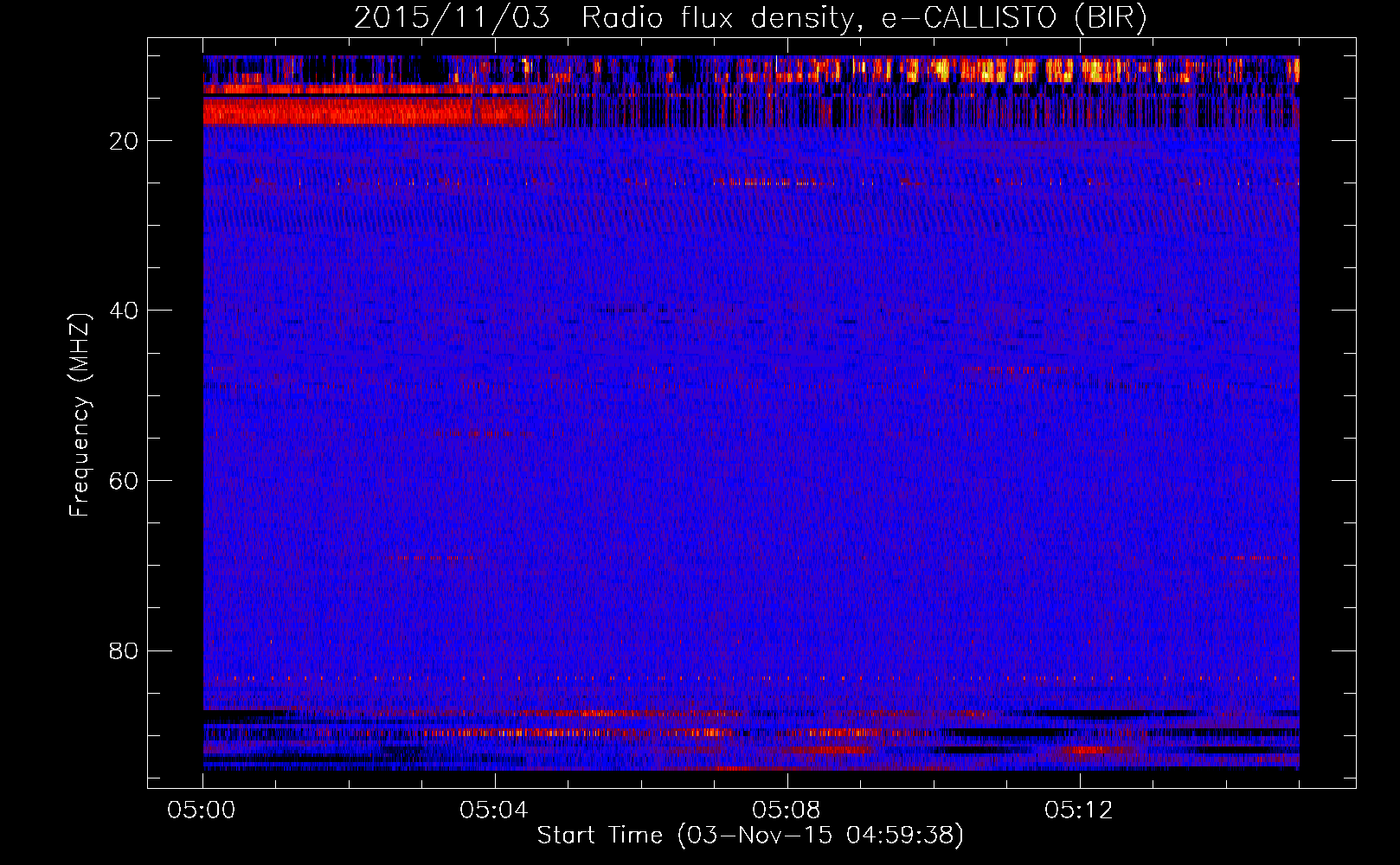Click the 60 MHz frequency tick label
This screenshot has width=1400, height=865.
(x=124, y=481)
